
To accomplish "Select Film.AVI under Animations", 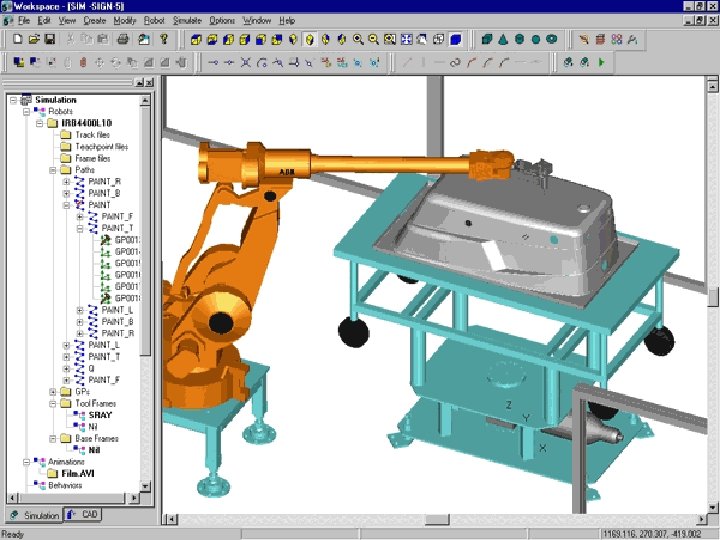I will click(78, 473).
